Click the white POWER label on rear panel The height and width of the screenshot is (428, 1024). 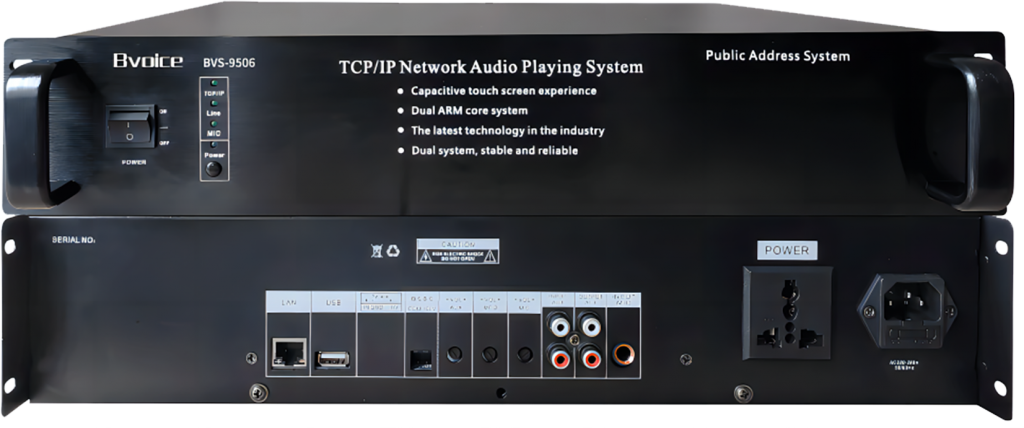[787, 250]
